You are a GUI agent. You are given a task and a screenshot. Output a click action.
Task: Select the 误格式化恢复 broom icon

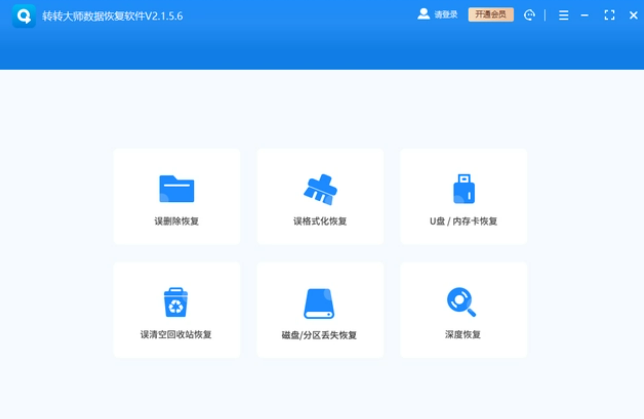[x=320, y=189]
